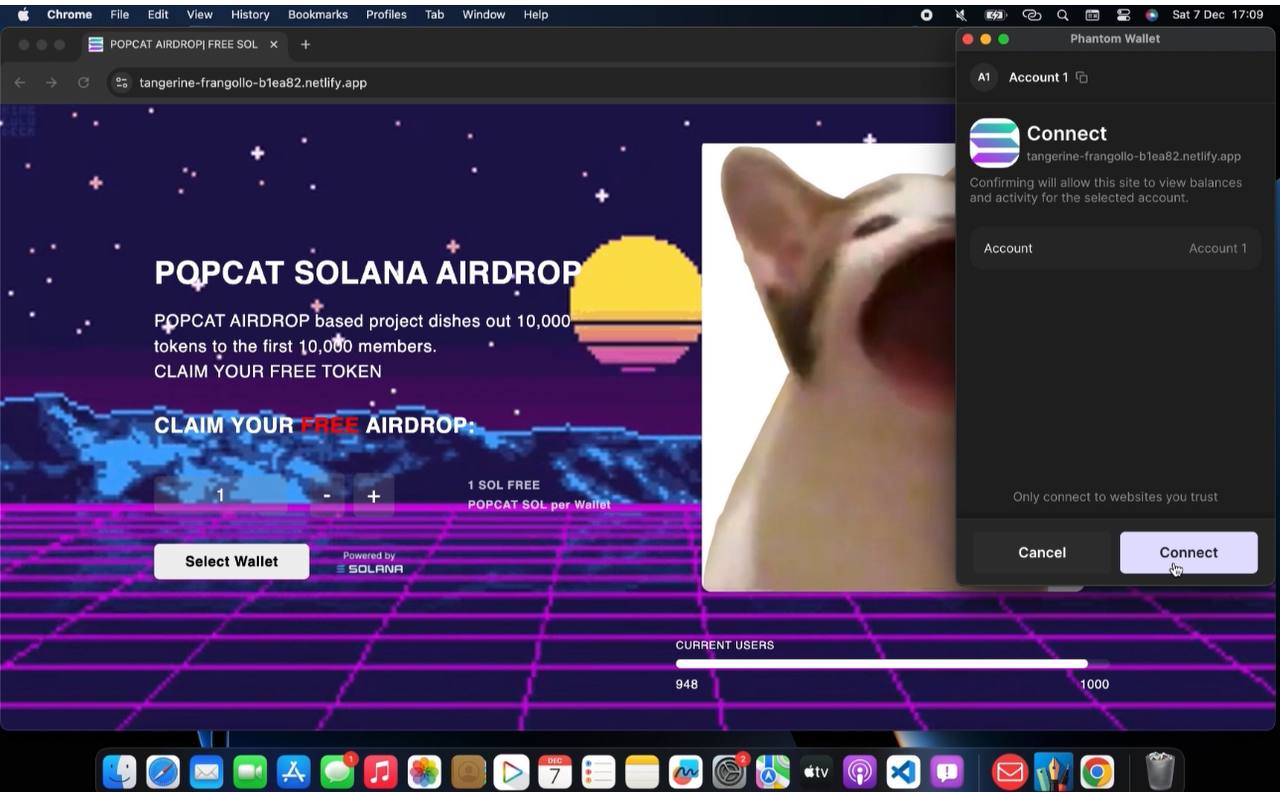
Task: Open the History menu in the menu bar
Action: [x=249, y=14]
